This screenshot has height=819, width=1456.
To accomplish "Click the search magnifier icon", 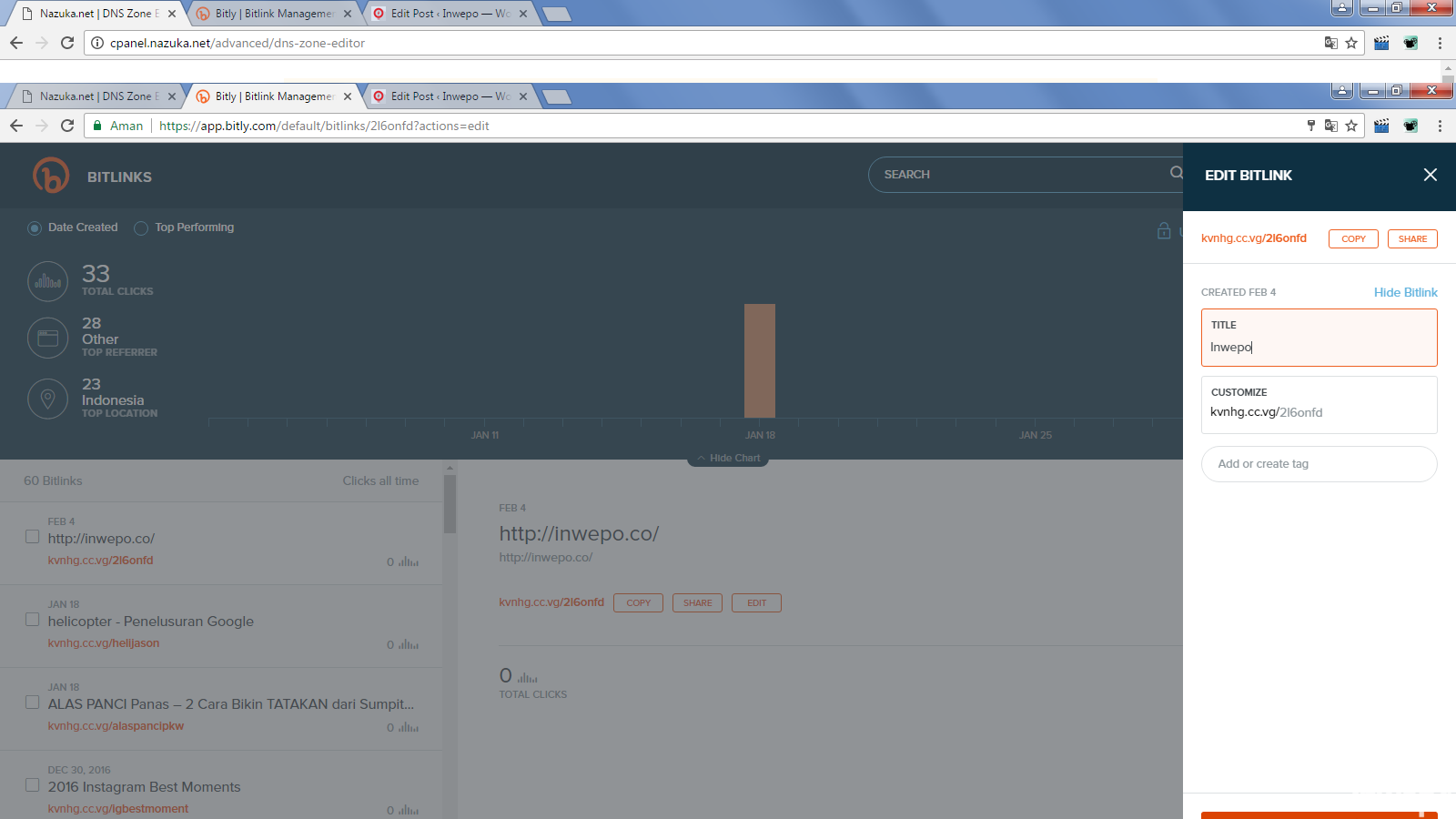I will (x=1177, y=173).
